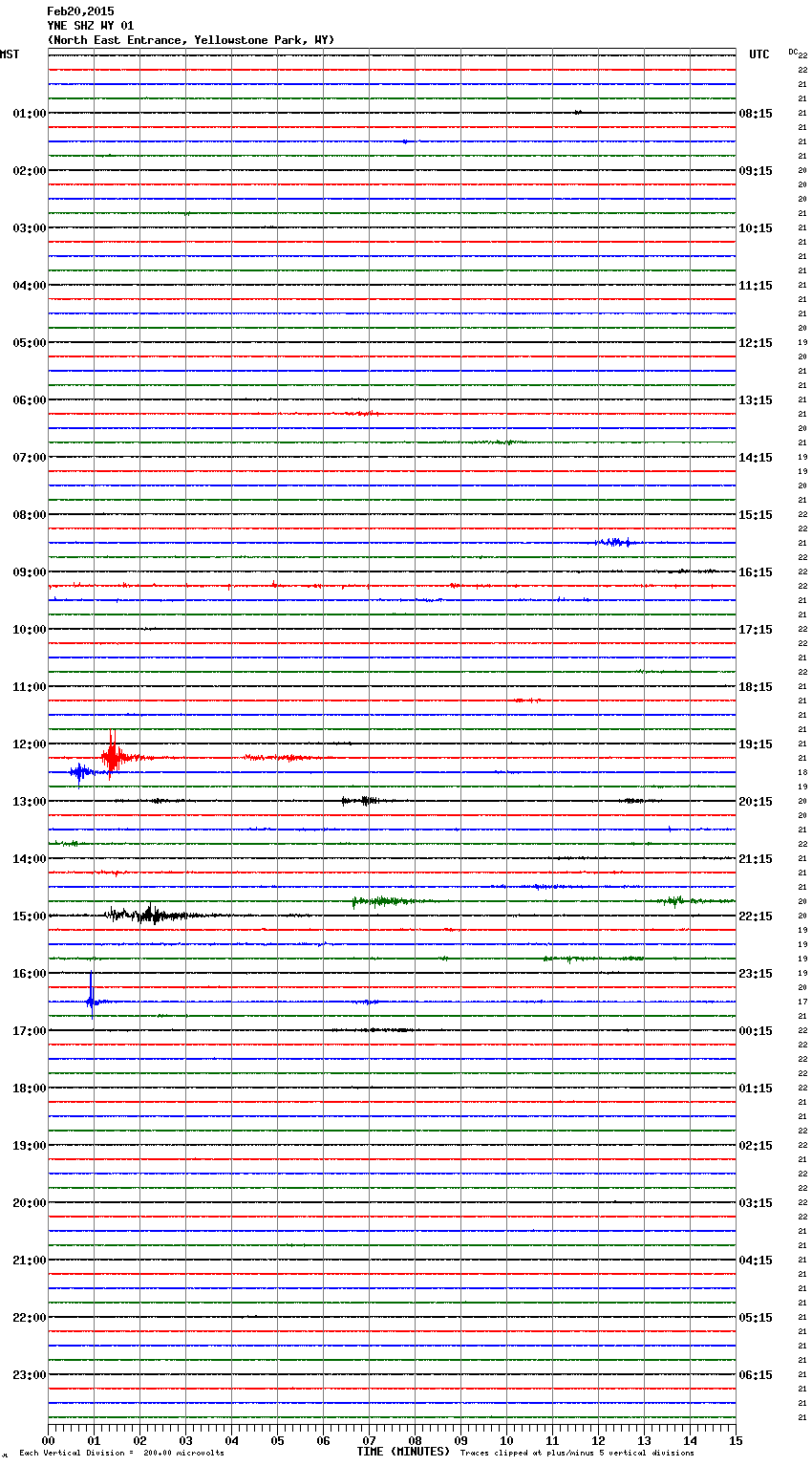812x1466 pixels.
Task: Select the 07:00 MST time label
Action: [30, 458]
